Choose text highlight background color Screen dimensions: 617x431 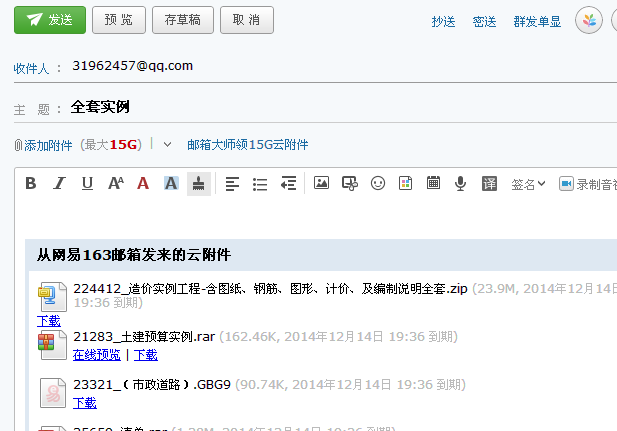tap(171, 183)
